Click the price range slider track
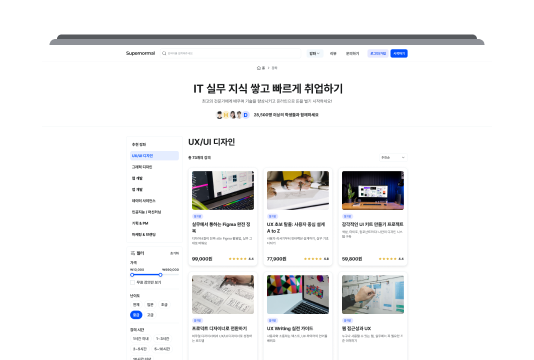The width and height of the screenshot is (534, 360). tap(154, 275)
